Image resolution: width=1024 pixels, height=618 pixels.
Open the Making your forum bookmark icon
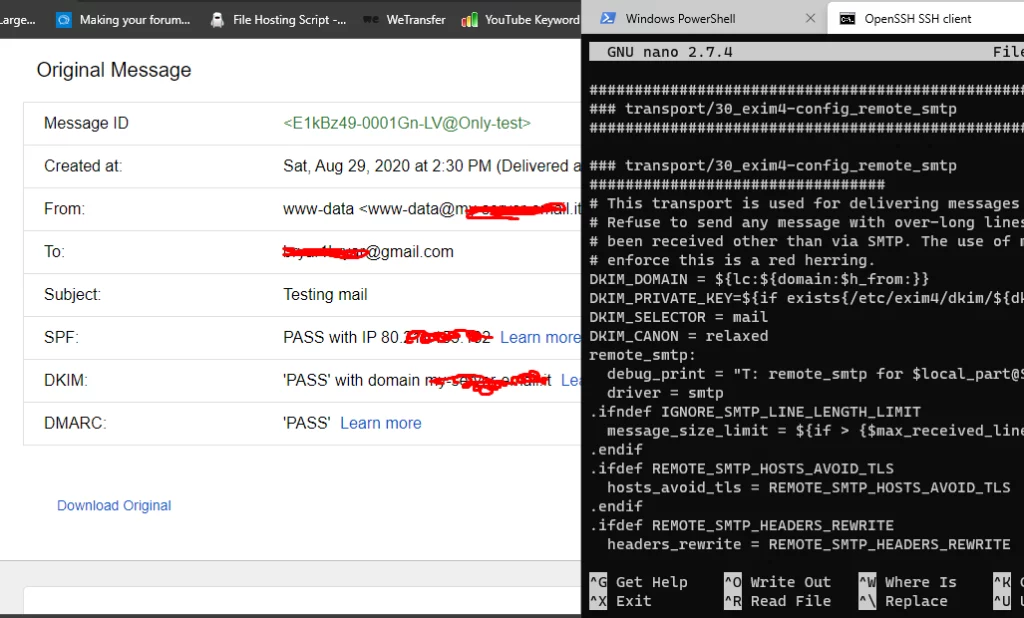[x=64, y=20]
